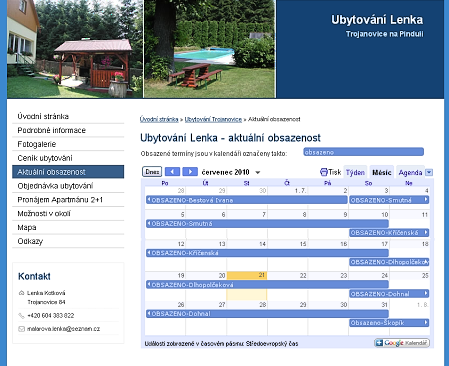Open the Obsazeno-Škopík event
Screen dimensions: 449x366
[389, 323]
